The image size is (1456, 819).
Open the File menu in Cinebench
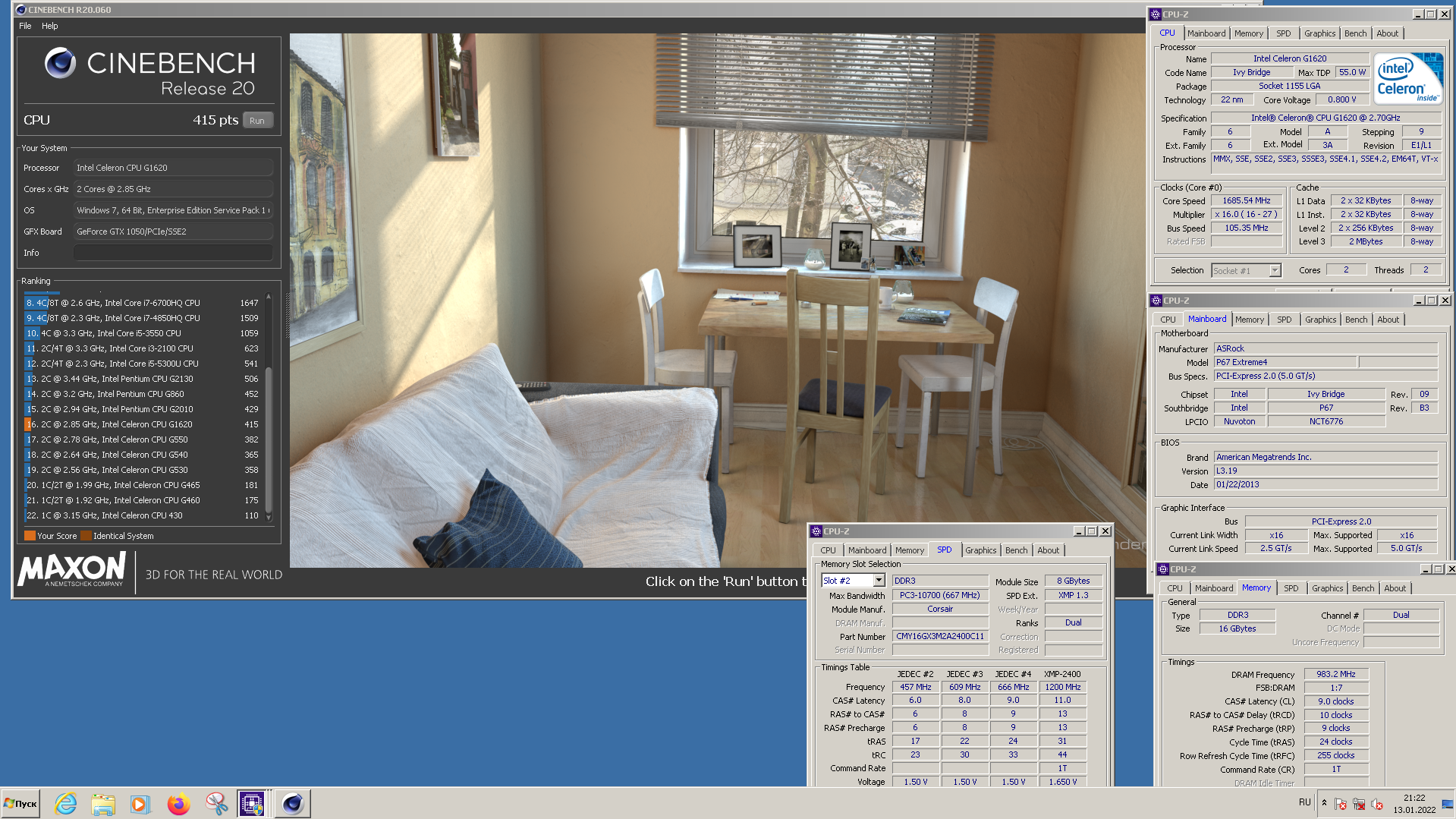[25, 26]
